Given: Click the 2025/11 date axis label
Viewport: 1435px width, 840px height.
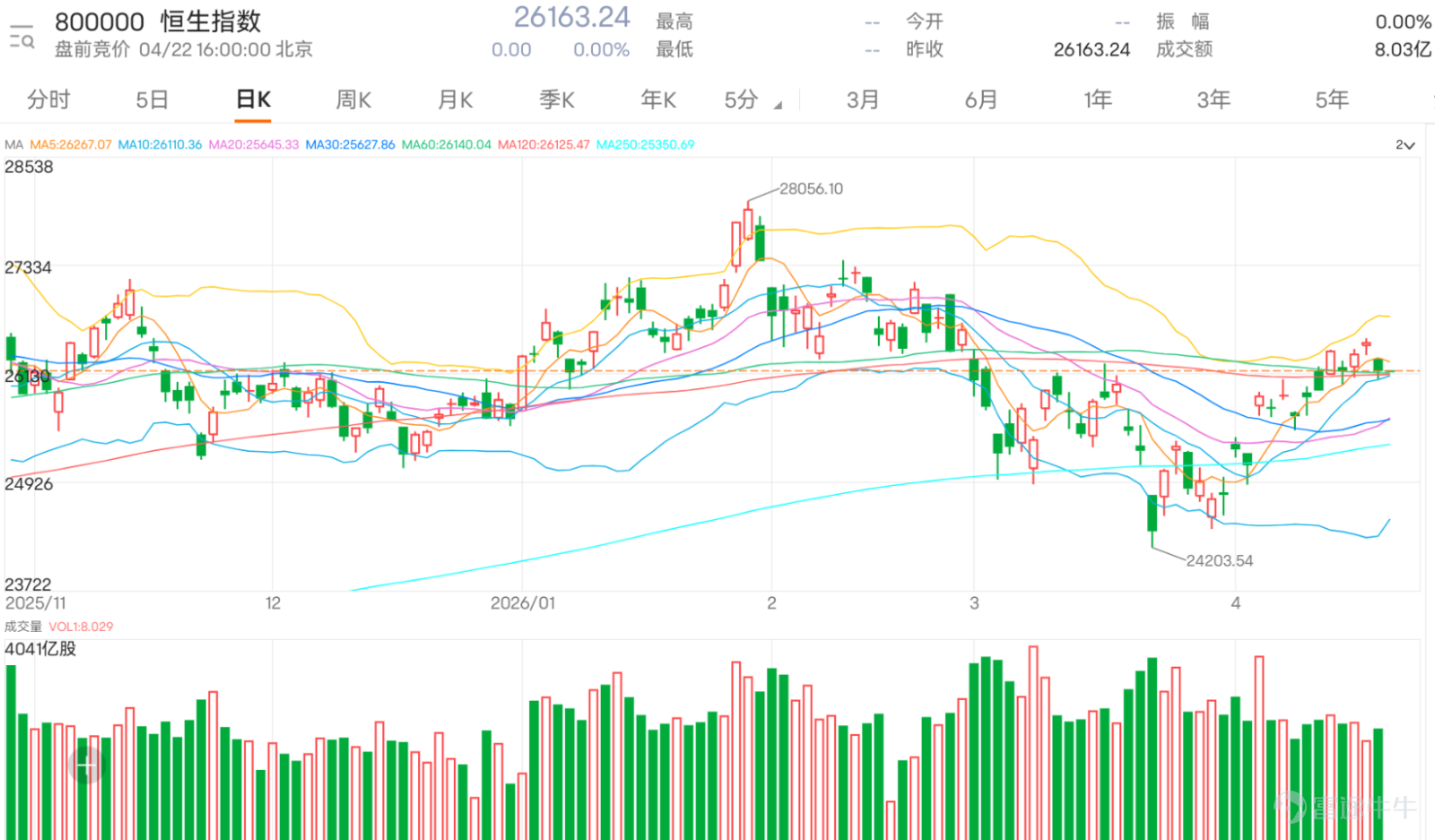Looking at the screenshot, I should tap(36, 603).
